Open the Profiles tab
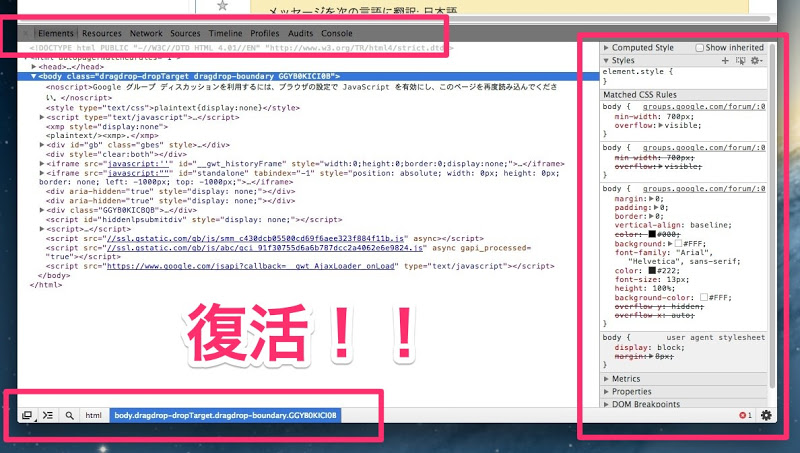This screenshot has height=453, width=800. [265, 33]
